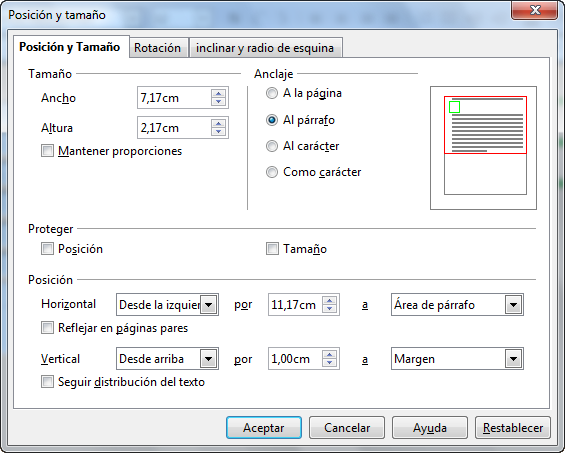Select the A la página anchor option
The image size is (565, 453).
272,93
